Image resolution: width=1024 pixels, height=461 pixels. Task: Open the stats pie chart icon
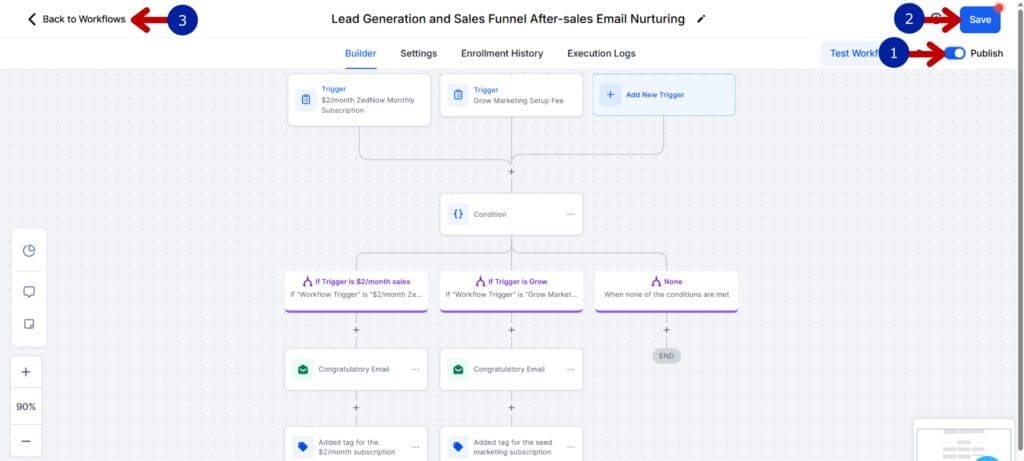pos(29,251)
